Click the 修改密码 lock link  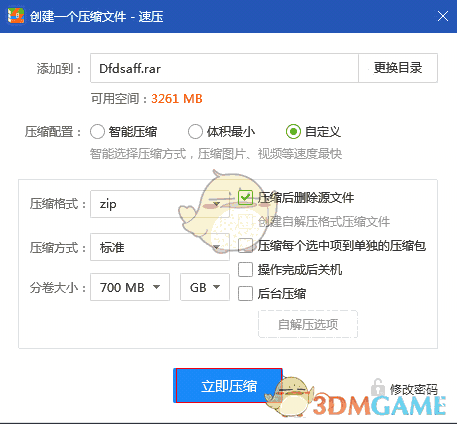(x=404, y=388)
